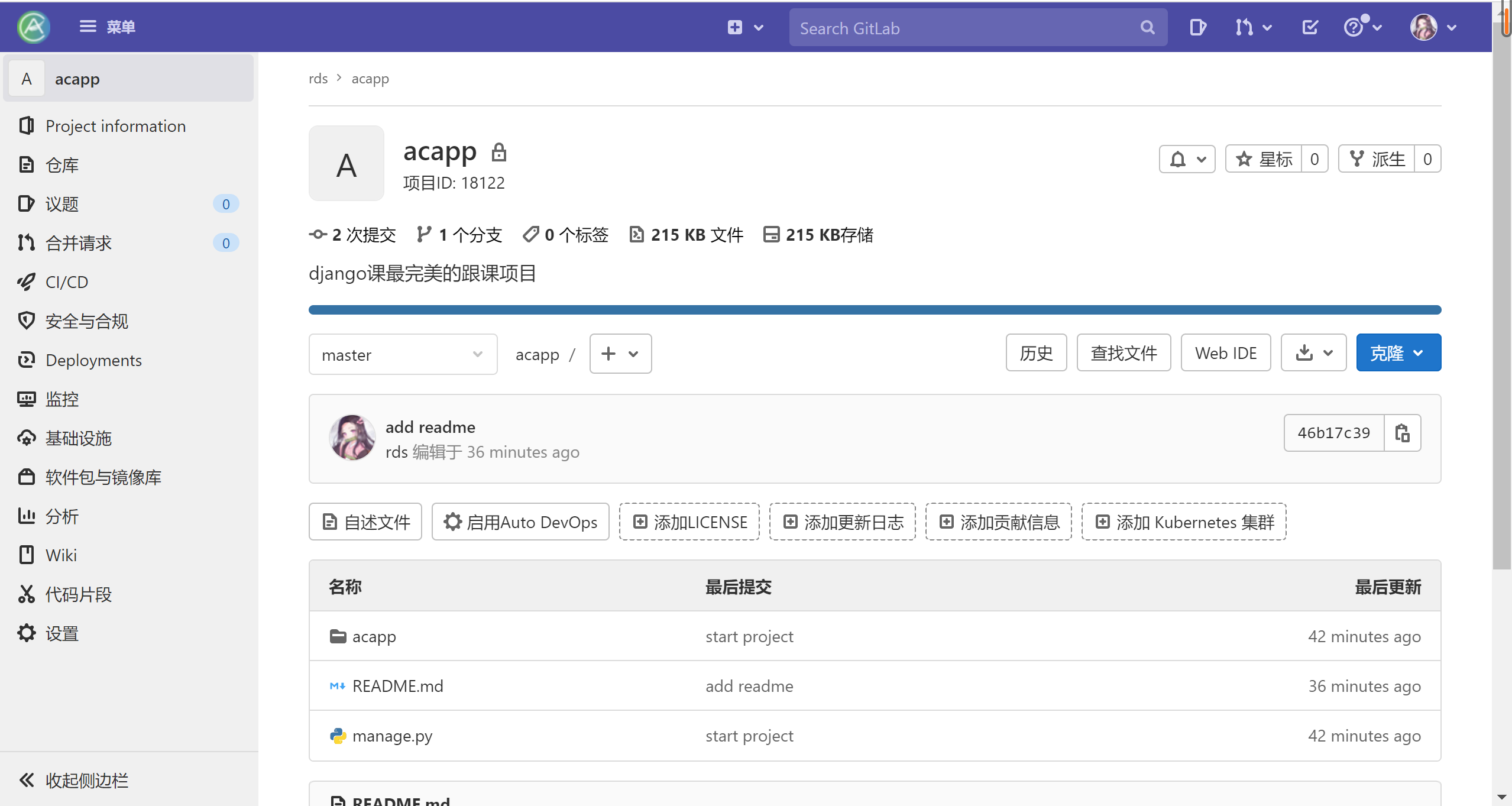Open the add file plus dropdown
This screenshot has height=806, width=1512.
620,354
